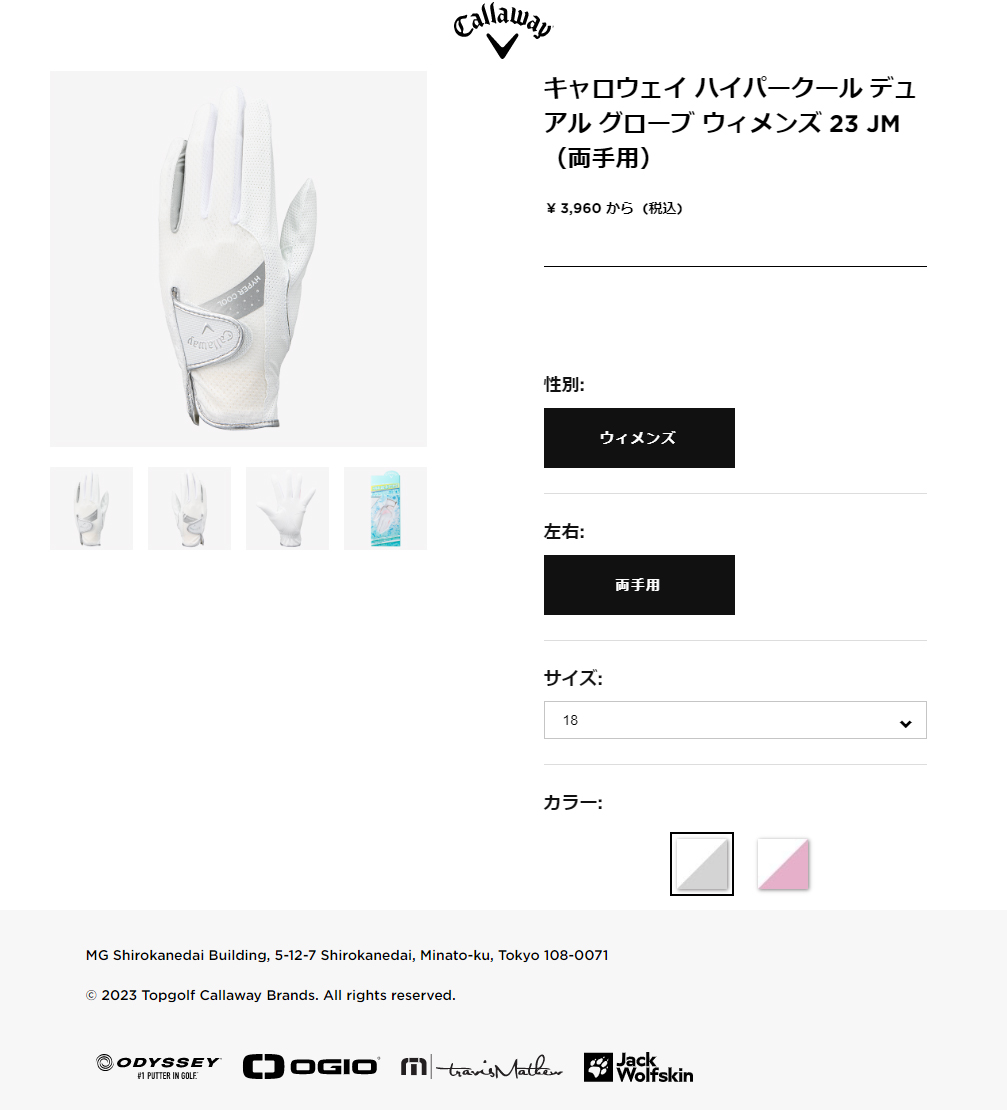Choose the white and silver color swatch

tap(702, 864)
